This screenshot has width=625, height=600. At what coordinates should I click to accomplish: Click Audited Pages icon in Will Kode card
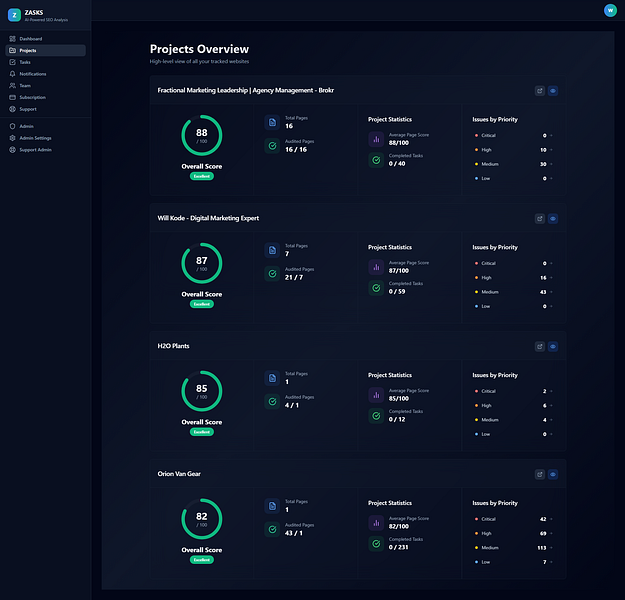click(272, 273)
